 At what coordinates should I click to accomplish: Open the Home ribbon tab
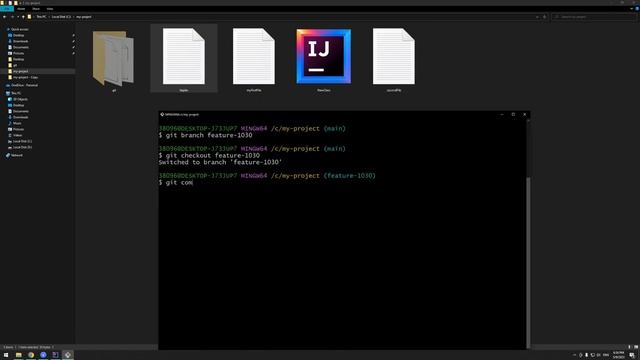pyautogui.click(x=21, y=9)
